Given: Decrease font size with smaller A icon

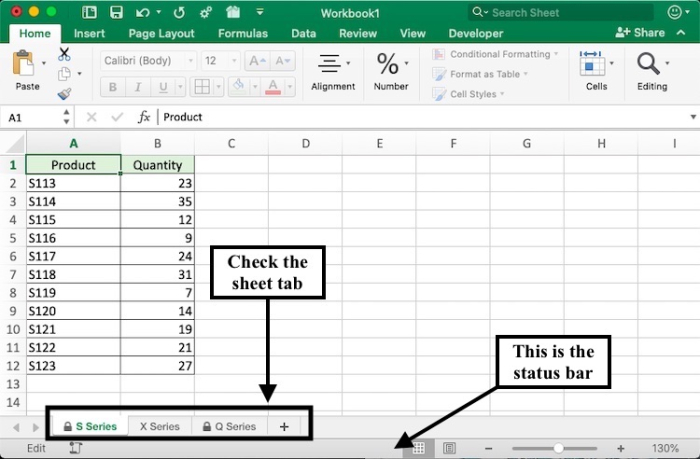Looking at the screenshot, I should [x=283, y=61].
